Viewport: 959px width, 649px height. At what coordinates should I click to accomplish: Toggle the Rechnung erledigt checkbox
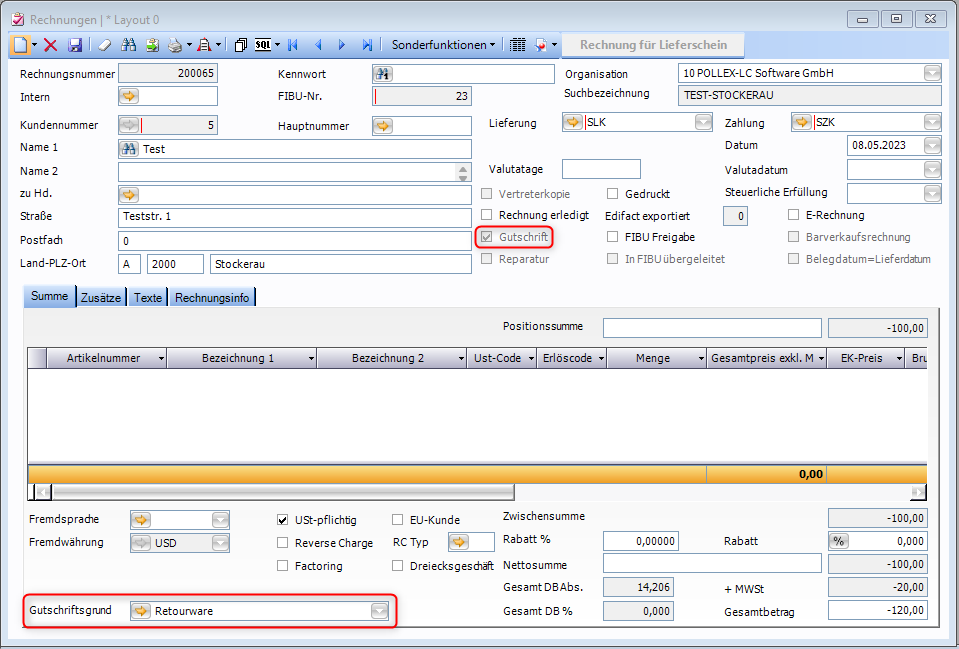pos(488,215)
